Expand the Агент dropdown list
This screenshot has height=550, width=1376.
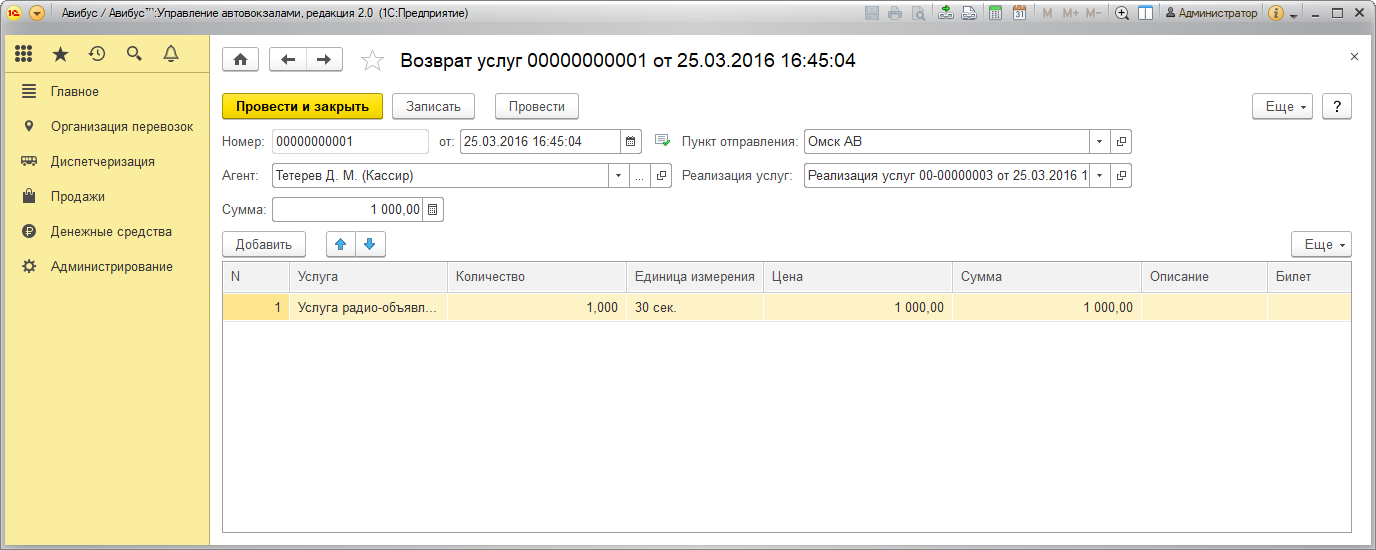tap(617, 176)
